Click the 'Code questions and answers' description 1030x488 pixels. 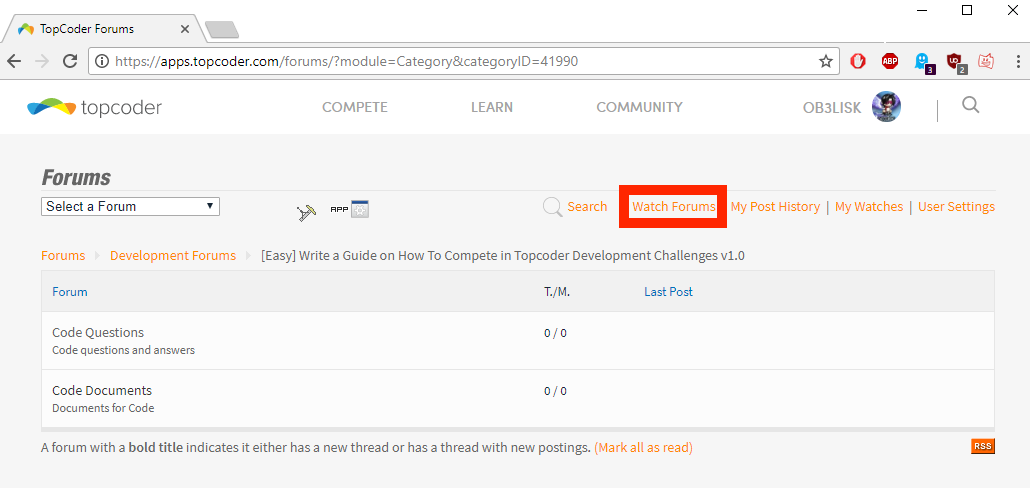click(123, 350)
